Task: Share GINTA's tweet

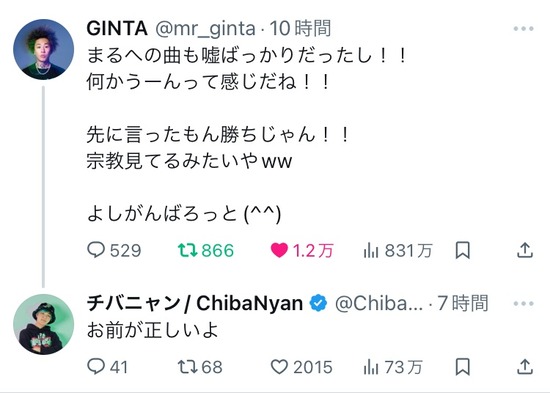Action: point(525,251)
